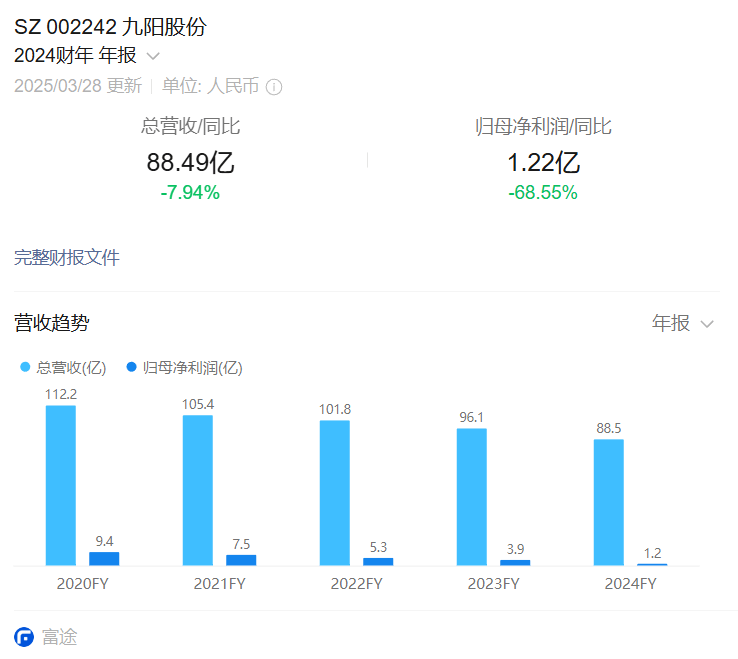Screen dimensions: 738x659
Task: Click the light blue 总营收 legend dot
Action: pos(26,367)
